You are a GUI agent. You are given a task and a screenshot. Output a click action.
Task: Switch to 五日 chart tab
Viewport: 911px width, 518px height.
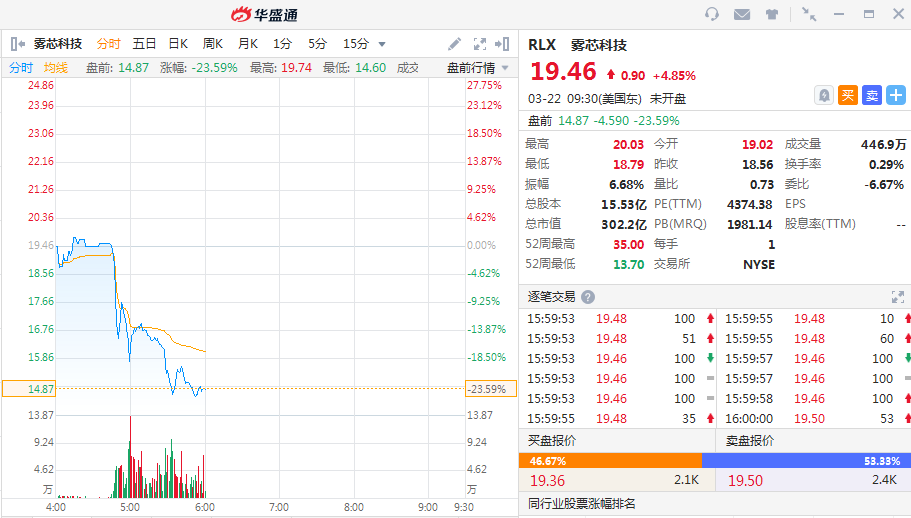(144, 44)
